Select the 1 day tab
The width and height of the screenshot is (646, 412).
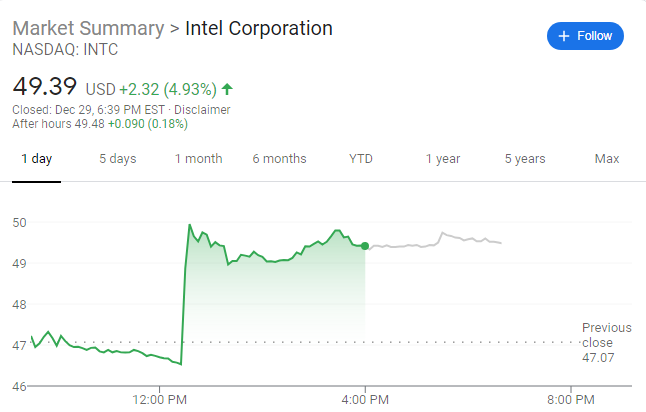pos(37,159)
